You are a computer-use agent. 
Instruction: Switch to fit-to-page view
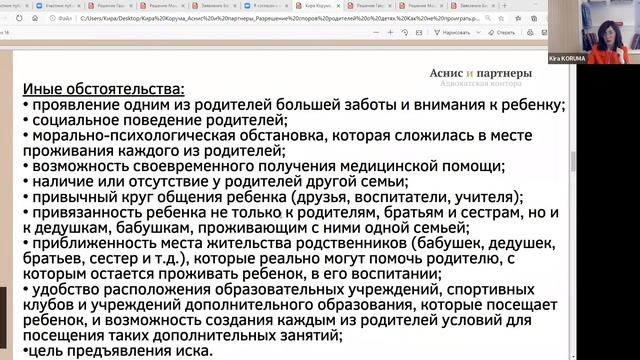coord(419,32)
